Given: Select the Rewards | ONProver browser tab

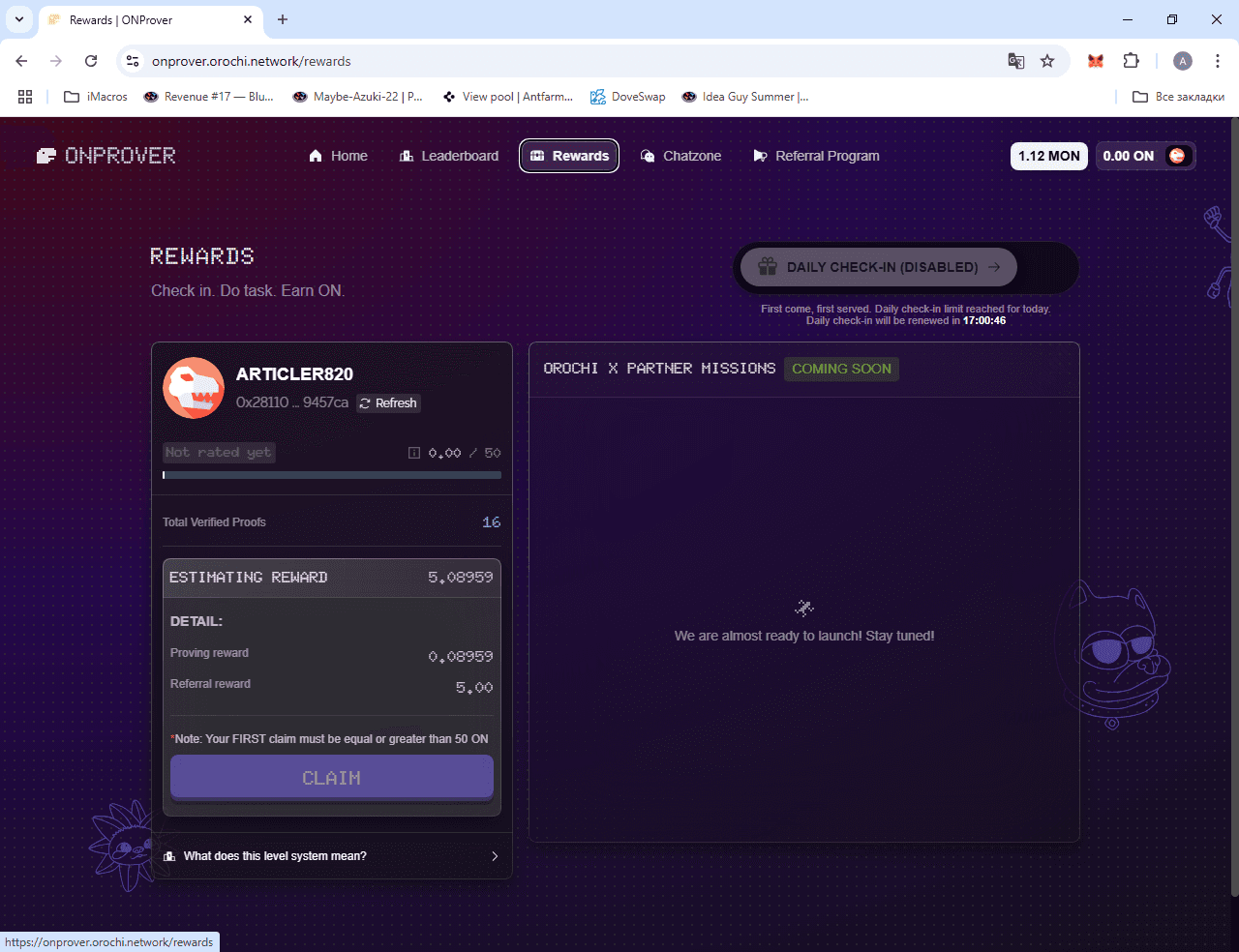Looking at the screenshot, I should tap(151, 19).
